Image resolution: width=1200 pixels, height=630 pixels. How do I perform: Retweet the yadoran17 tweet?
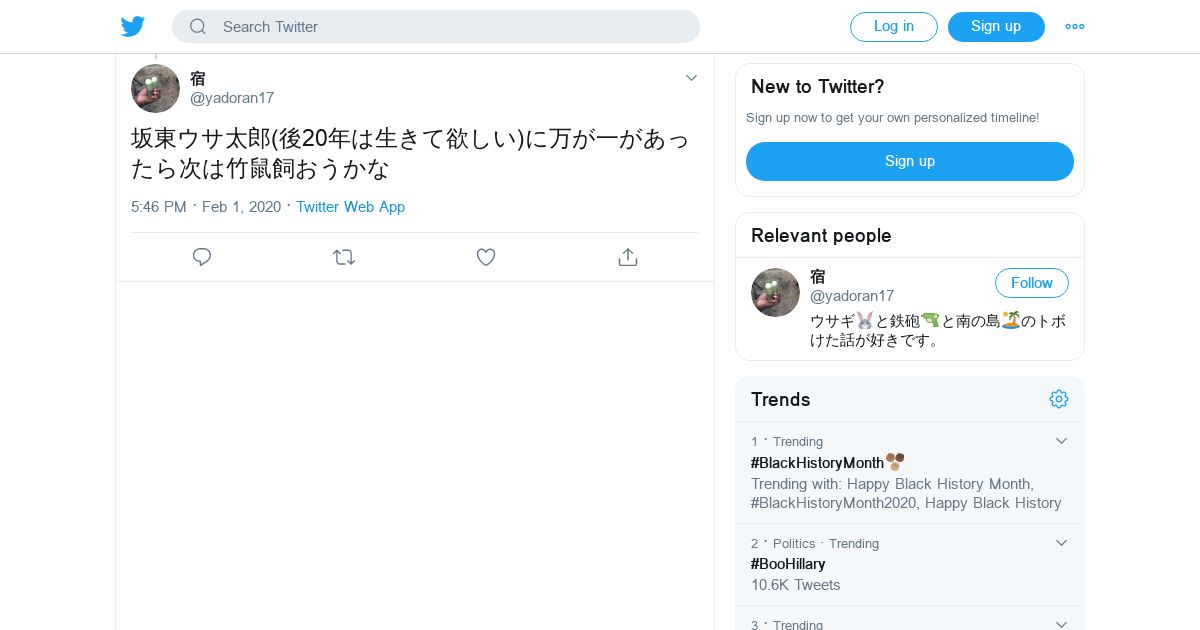(344, 257)
